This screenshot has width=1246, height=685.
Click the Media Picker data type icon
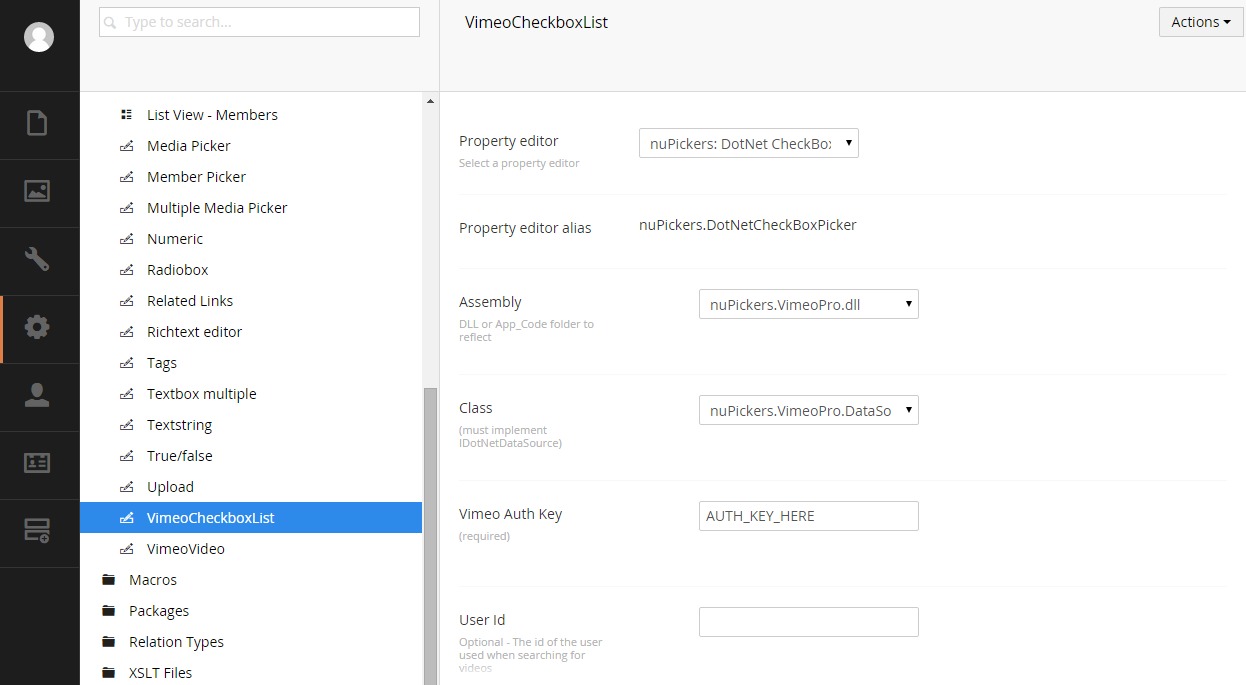(x=126, y=146)
